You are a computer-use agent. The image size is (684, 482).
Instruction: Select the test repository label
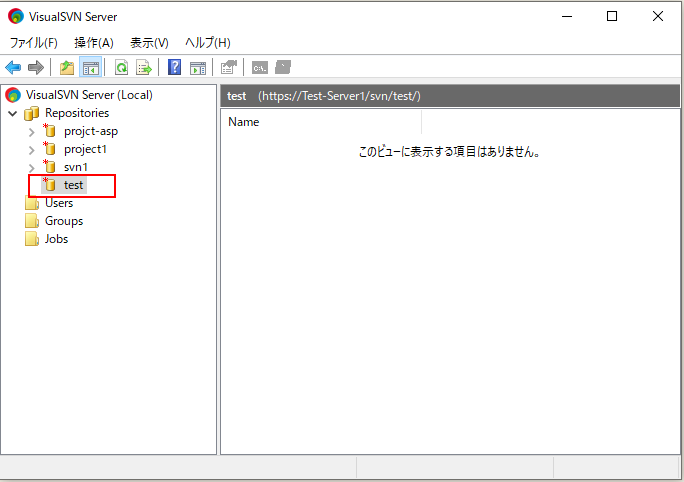(73, 185)
